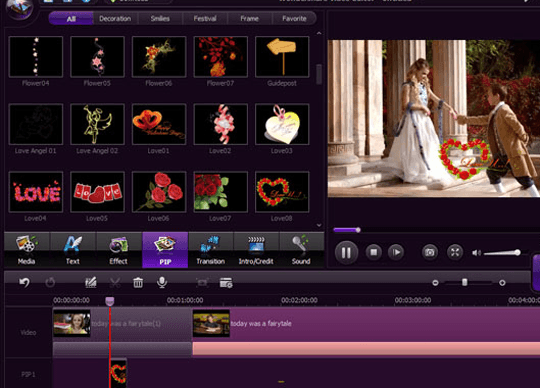Click the 00:03:00:00 ruler mark
Image resolution: width=540 pixels, height=388 pixels.
click(413, 300)
